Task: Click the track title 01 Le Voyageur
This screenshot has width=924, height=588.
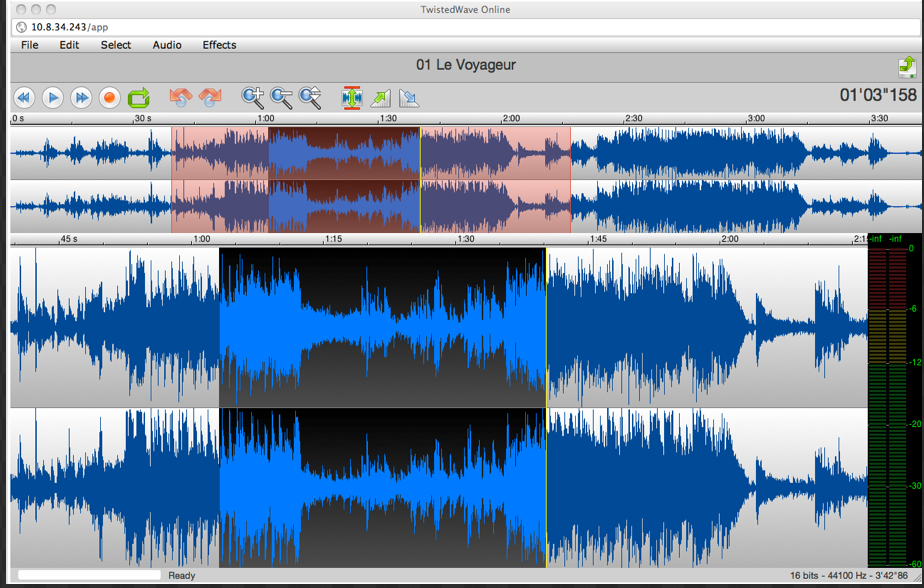Action: [466, 65]
